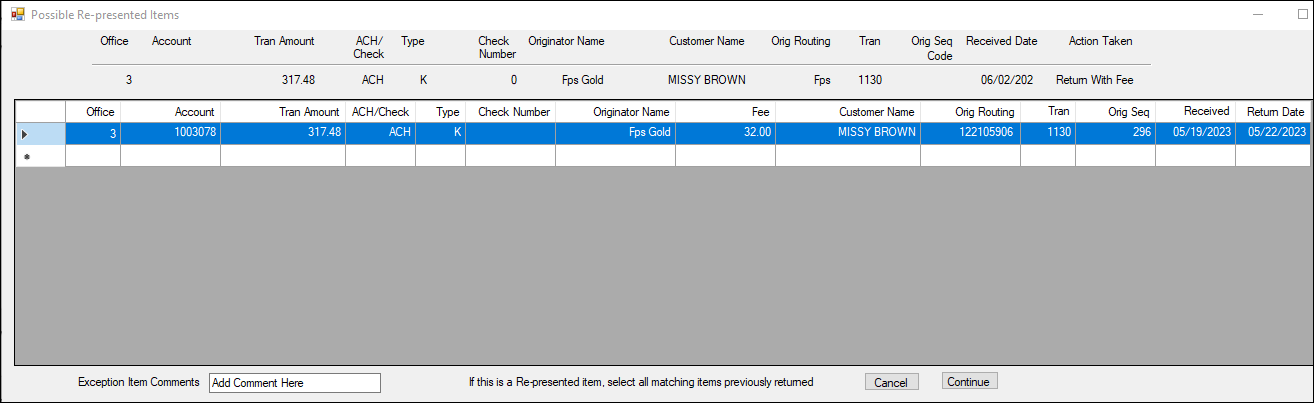Select received date 05/19/2023 cell
The image size is (1314, 403).
(x=1195, y=133)
